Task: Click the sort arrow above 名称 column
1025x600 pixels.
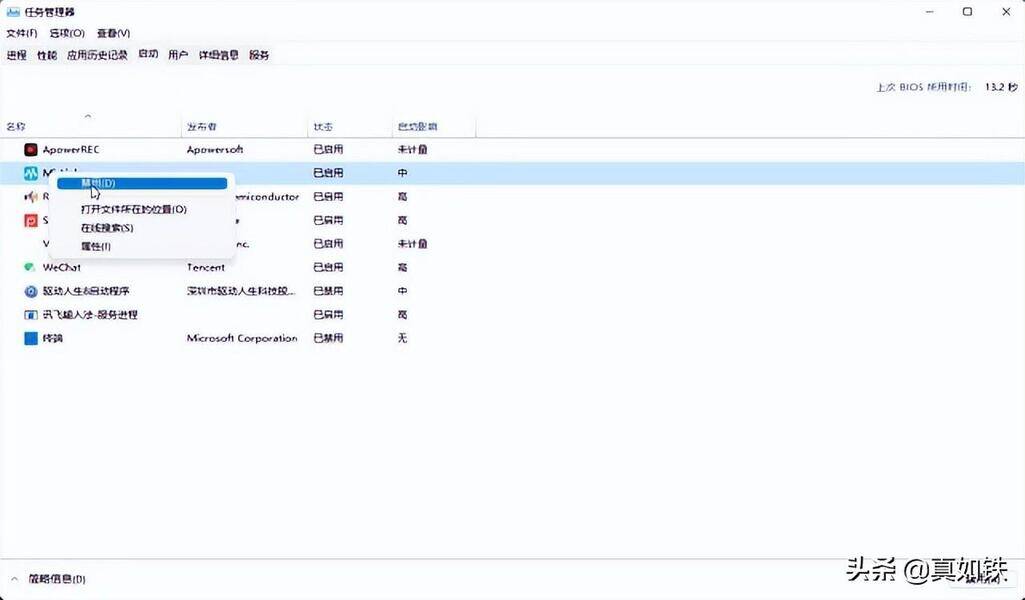Action: [x=88, y=116]
